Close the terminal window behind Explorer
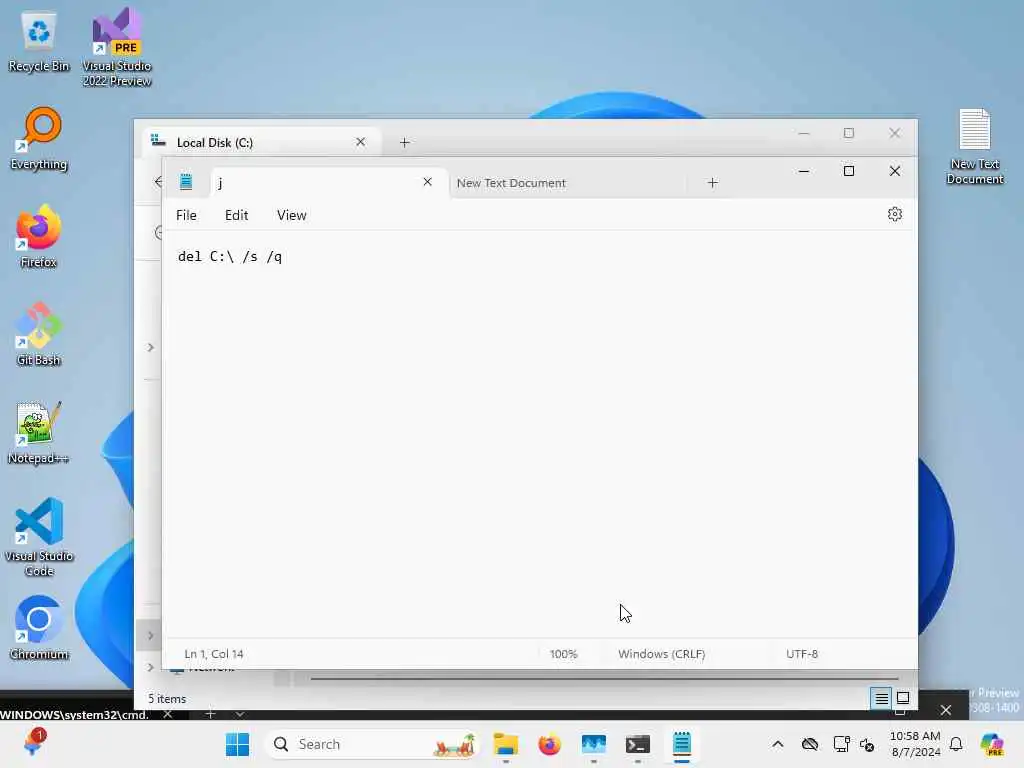Image resolution: width=1024 pixels, height=768 pixels. (946, 710)
